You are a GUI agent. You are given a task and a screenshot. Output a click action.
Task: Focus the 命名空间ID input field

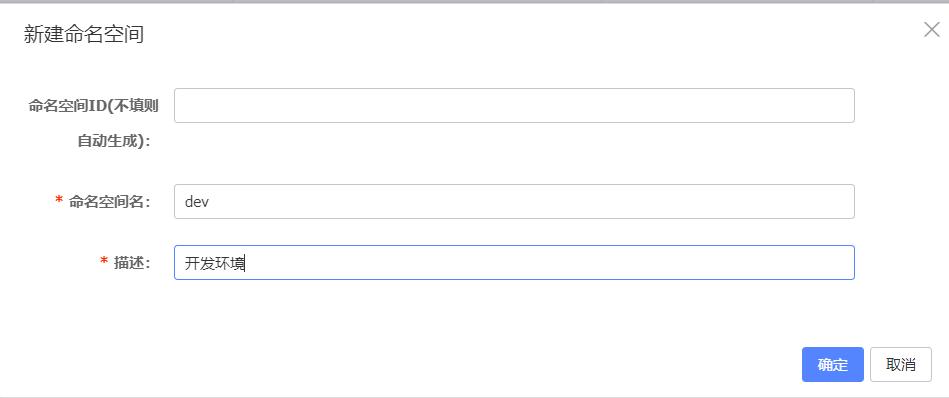514,106
